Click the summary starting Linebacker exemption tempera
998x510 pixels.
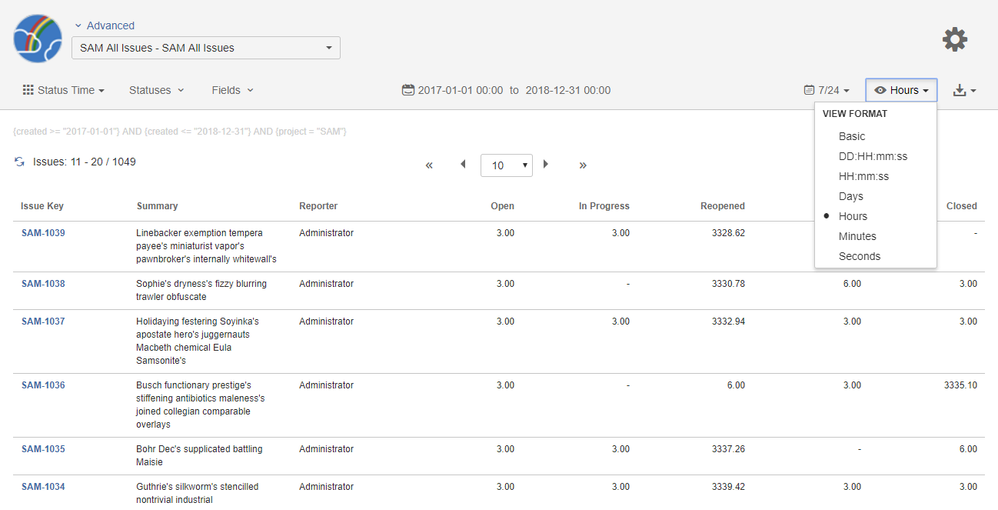tap(206, 246)
